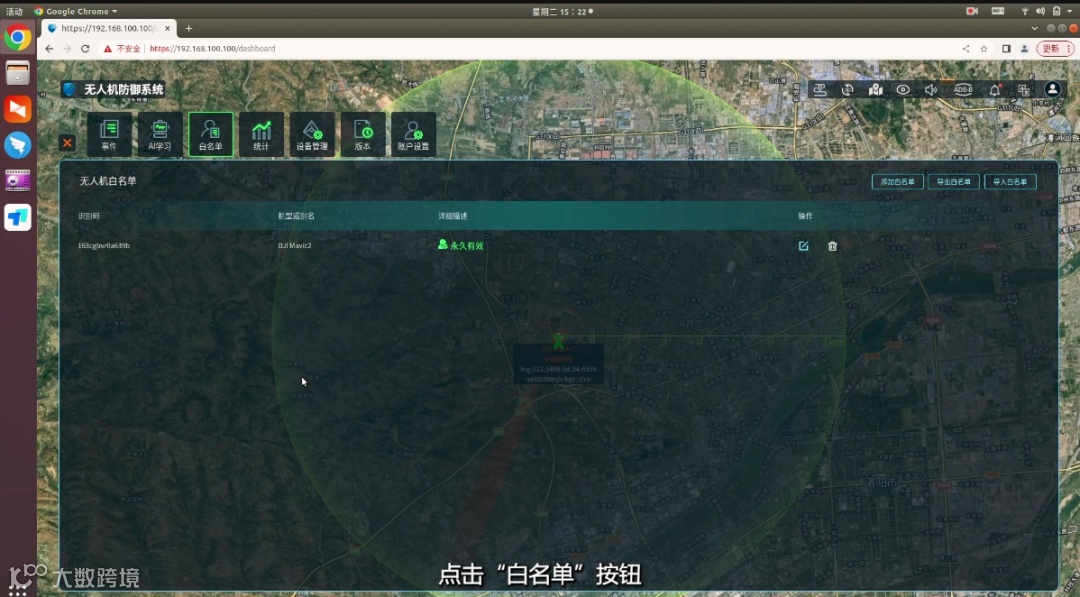
Task: Close the module bar with orange X
Action: click(67, 143)
